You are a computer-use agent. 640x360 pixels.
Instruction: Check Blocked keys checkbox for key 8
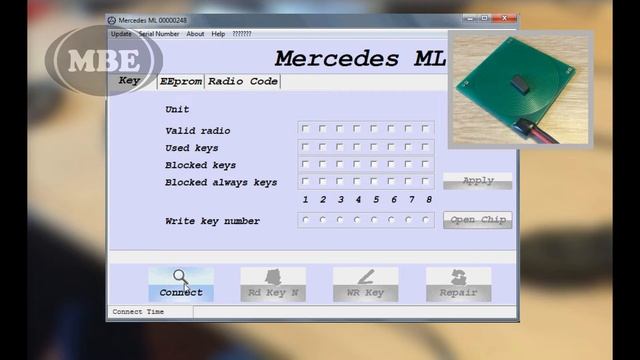425,164
